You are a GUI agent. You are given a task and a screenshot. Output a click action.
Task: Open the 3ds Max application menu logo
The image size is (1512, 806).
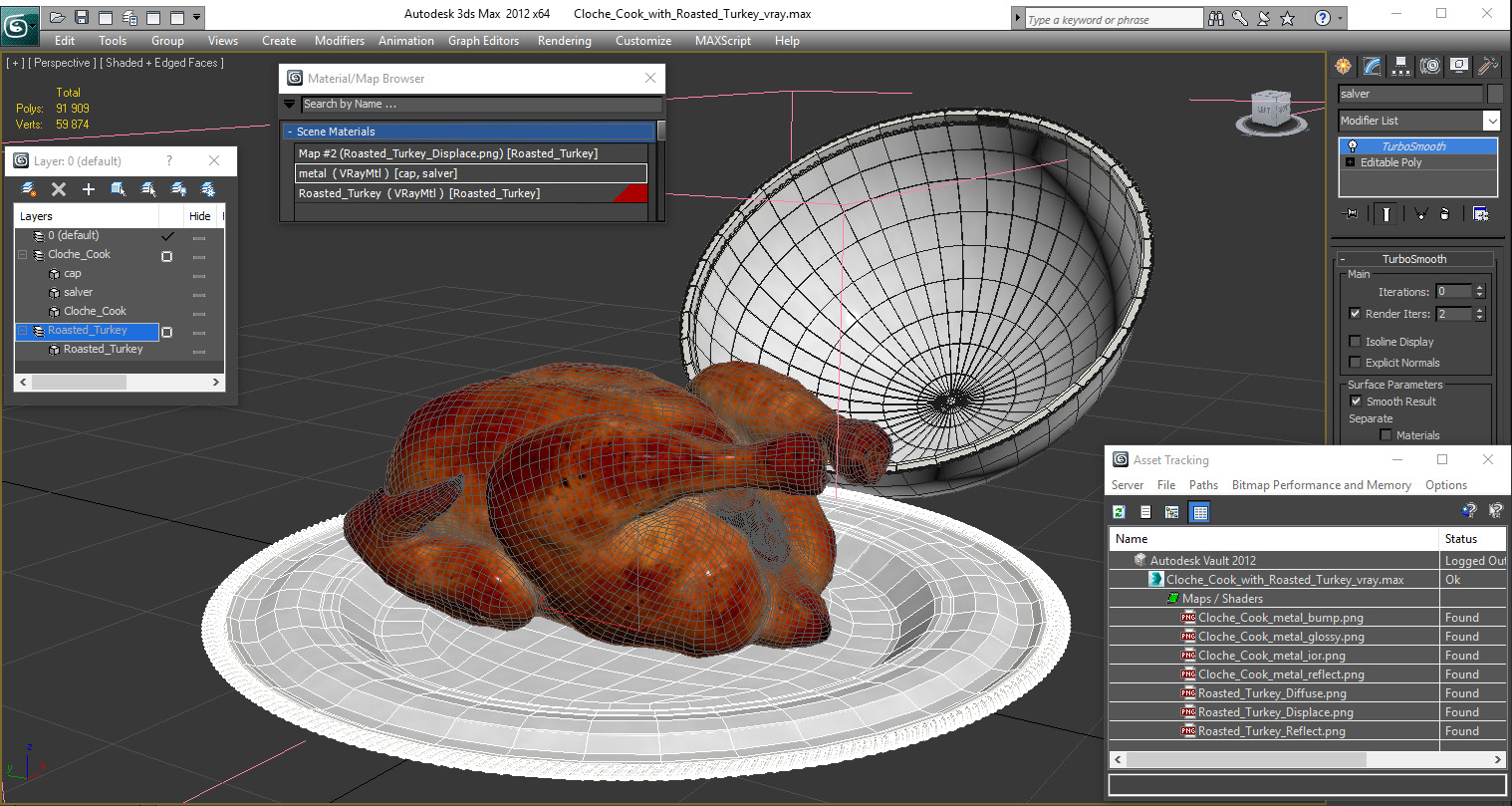click(18, 24)
